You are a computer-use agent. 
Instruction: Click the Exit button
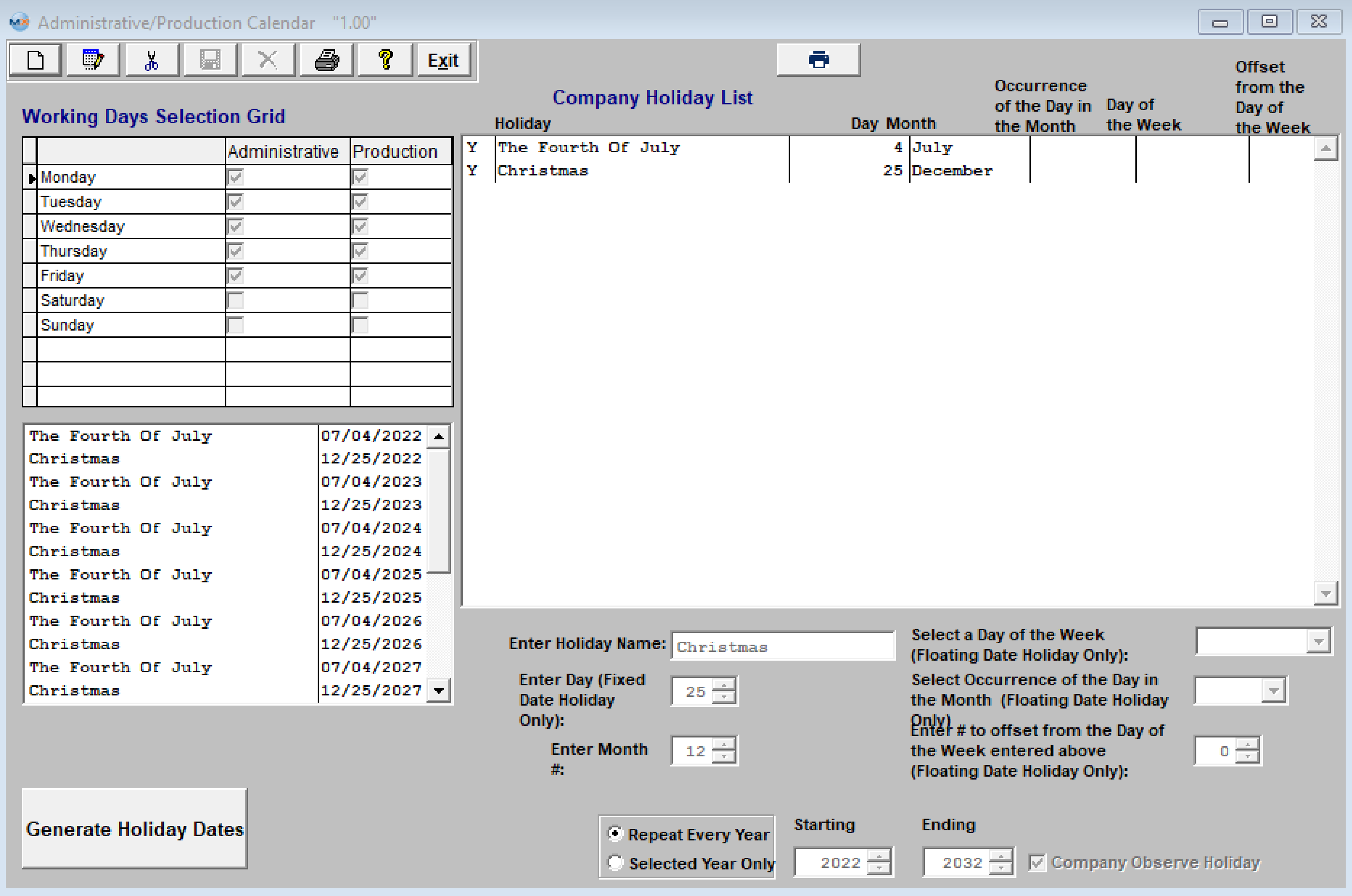coord(443,60)
